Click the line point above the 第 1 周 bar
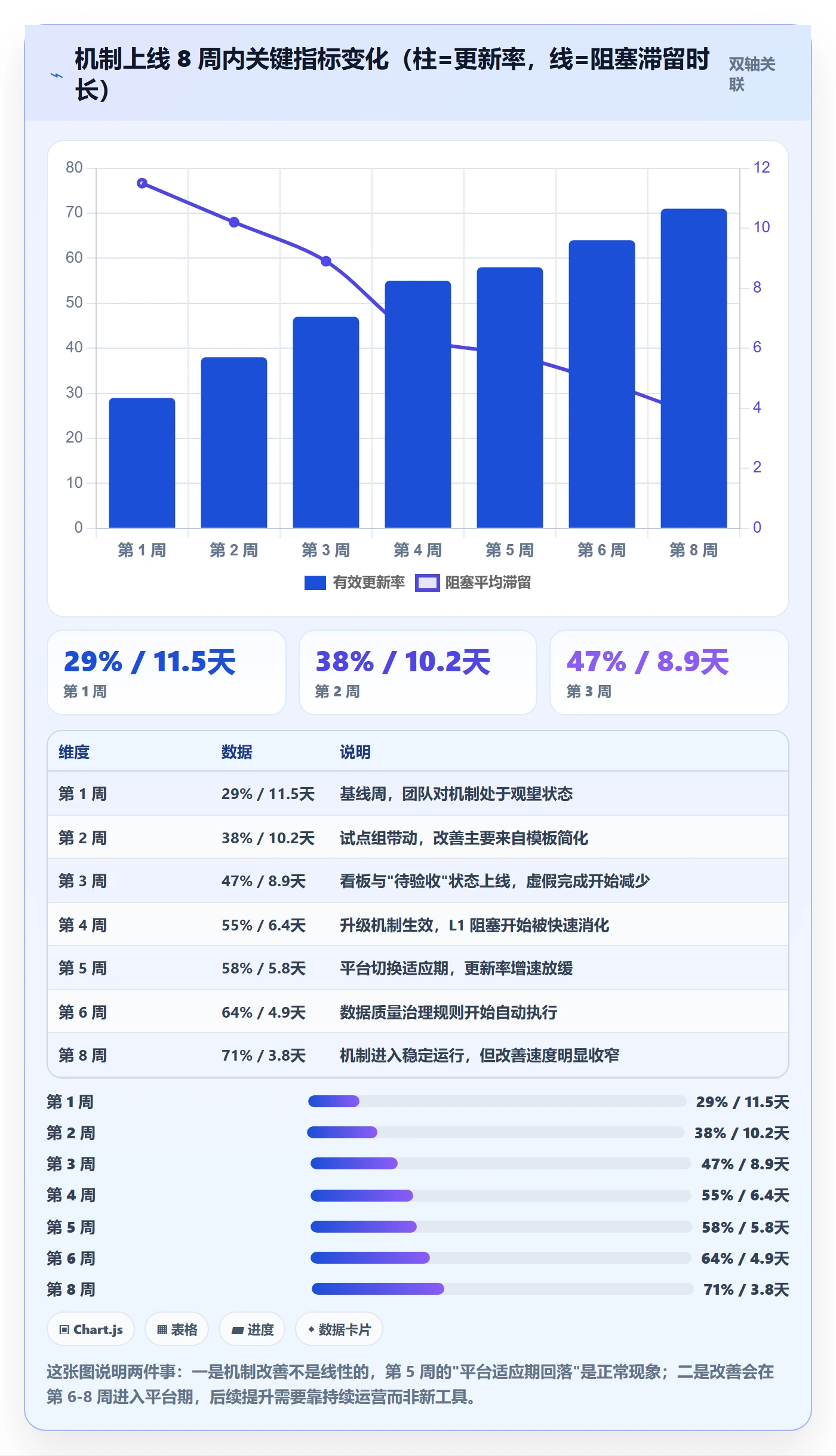 click(x=142, y=183)
